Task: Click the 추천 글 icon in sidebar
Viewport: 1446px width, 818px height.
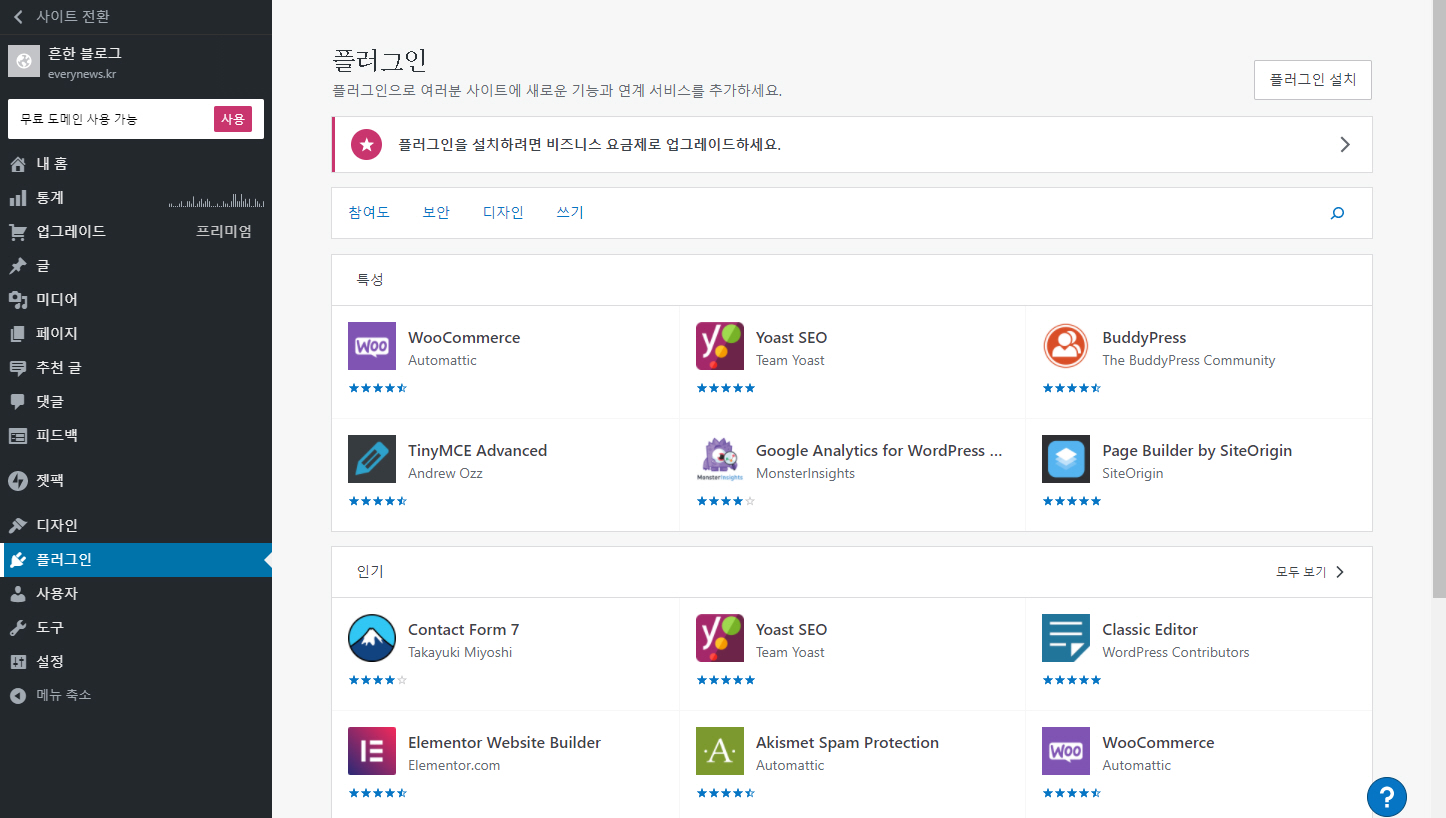Action: pyautogui.click(x=18, y=368)
